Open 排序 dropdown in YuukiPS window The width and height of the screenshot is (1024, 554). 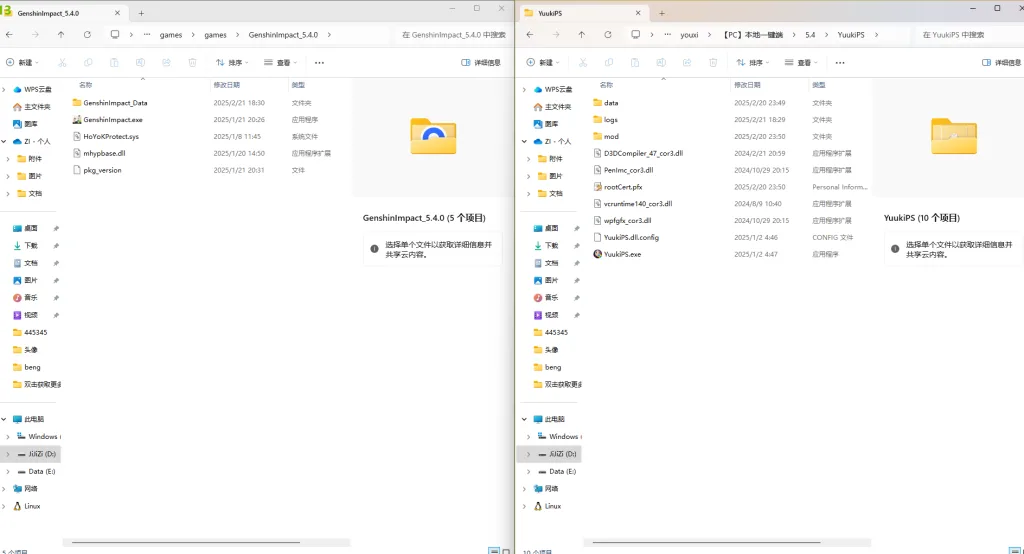(752, 63)
